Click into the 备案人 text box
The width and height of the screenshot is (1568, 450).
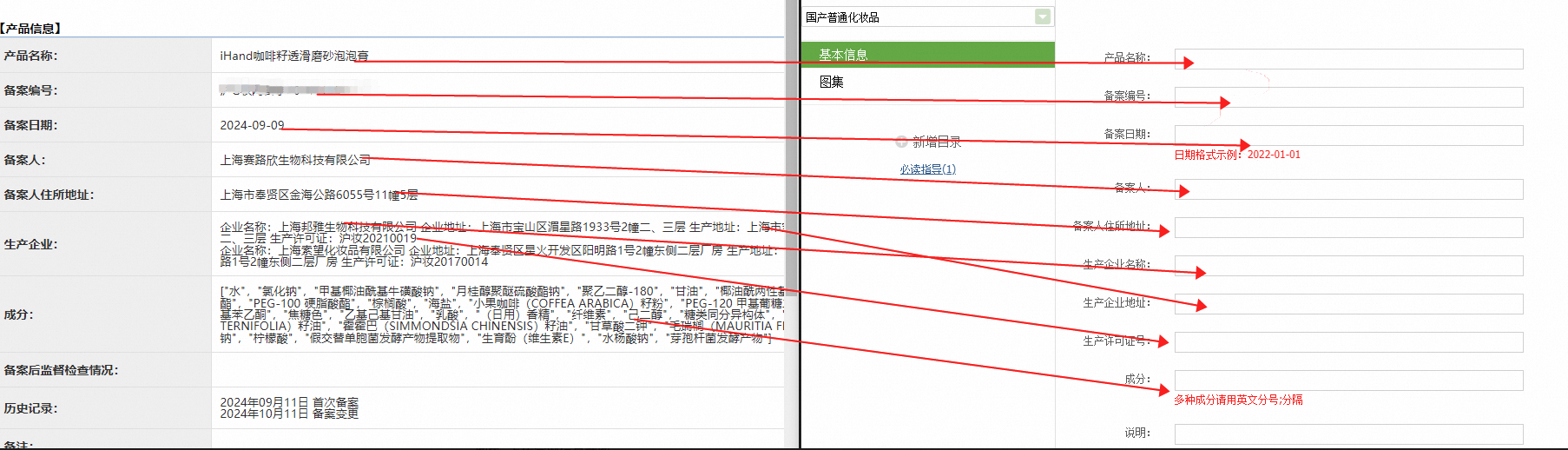coord(1348,189)
